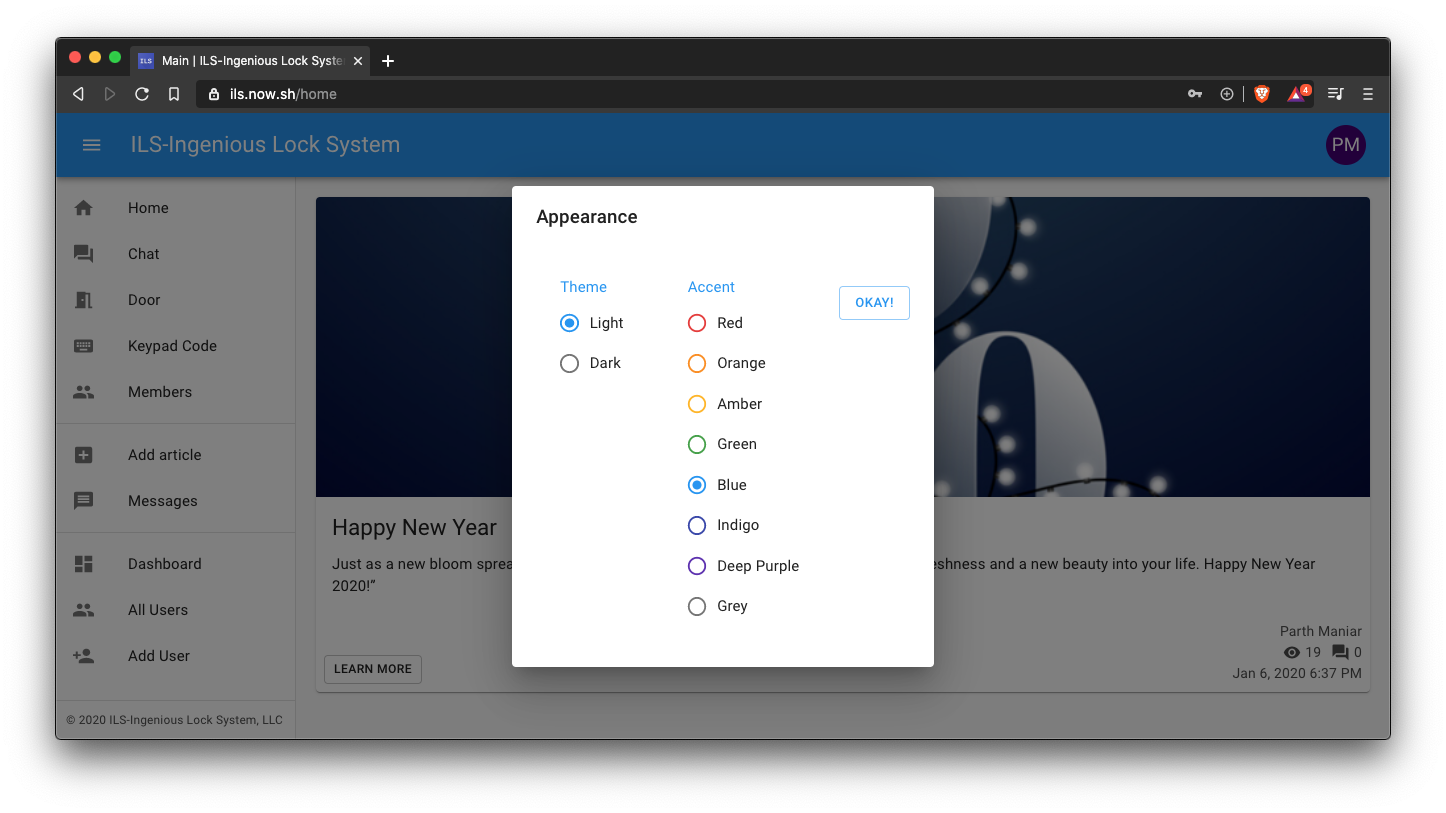Choose the Indigo accent radio button
The width and height of the screenshot is (1446, 813).
tap(696, 525)
